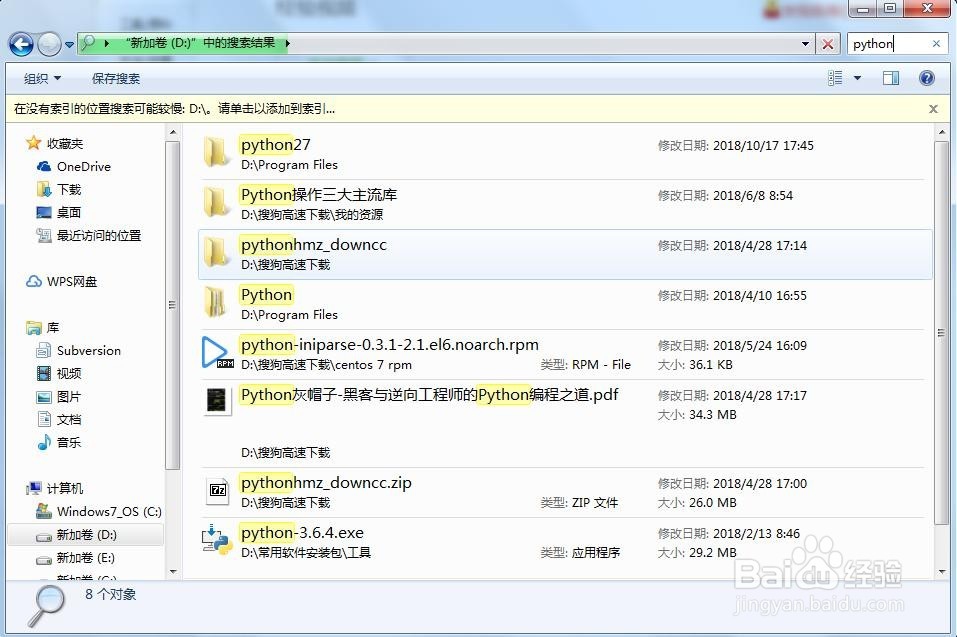Open the 音乐 library
Viewport: 957px width, 637px height.
(x=59, y=442)
